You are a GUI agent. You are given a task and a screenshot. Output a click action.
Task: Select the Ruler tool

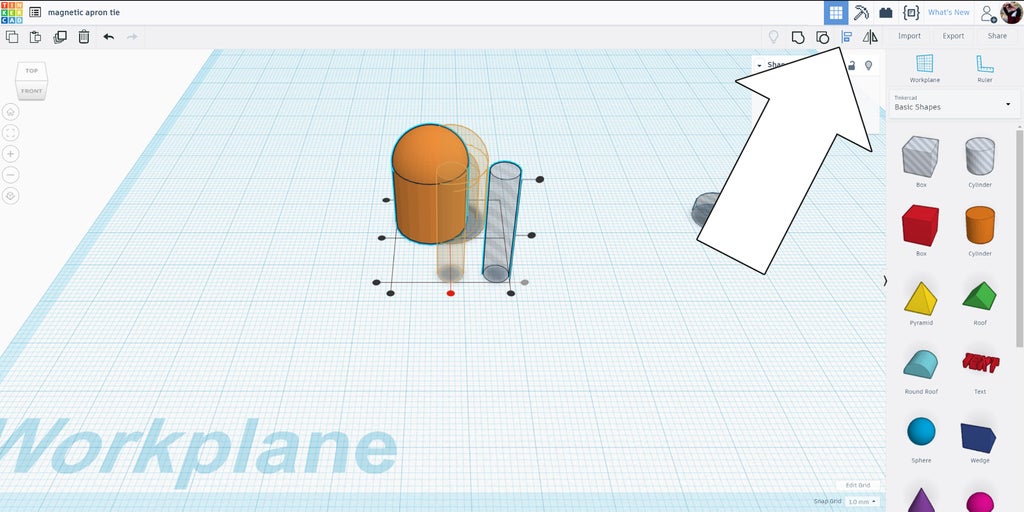pyautogui.click(x=985, y=68)
